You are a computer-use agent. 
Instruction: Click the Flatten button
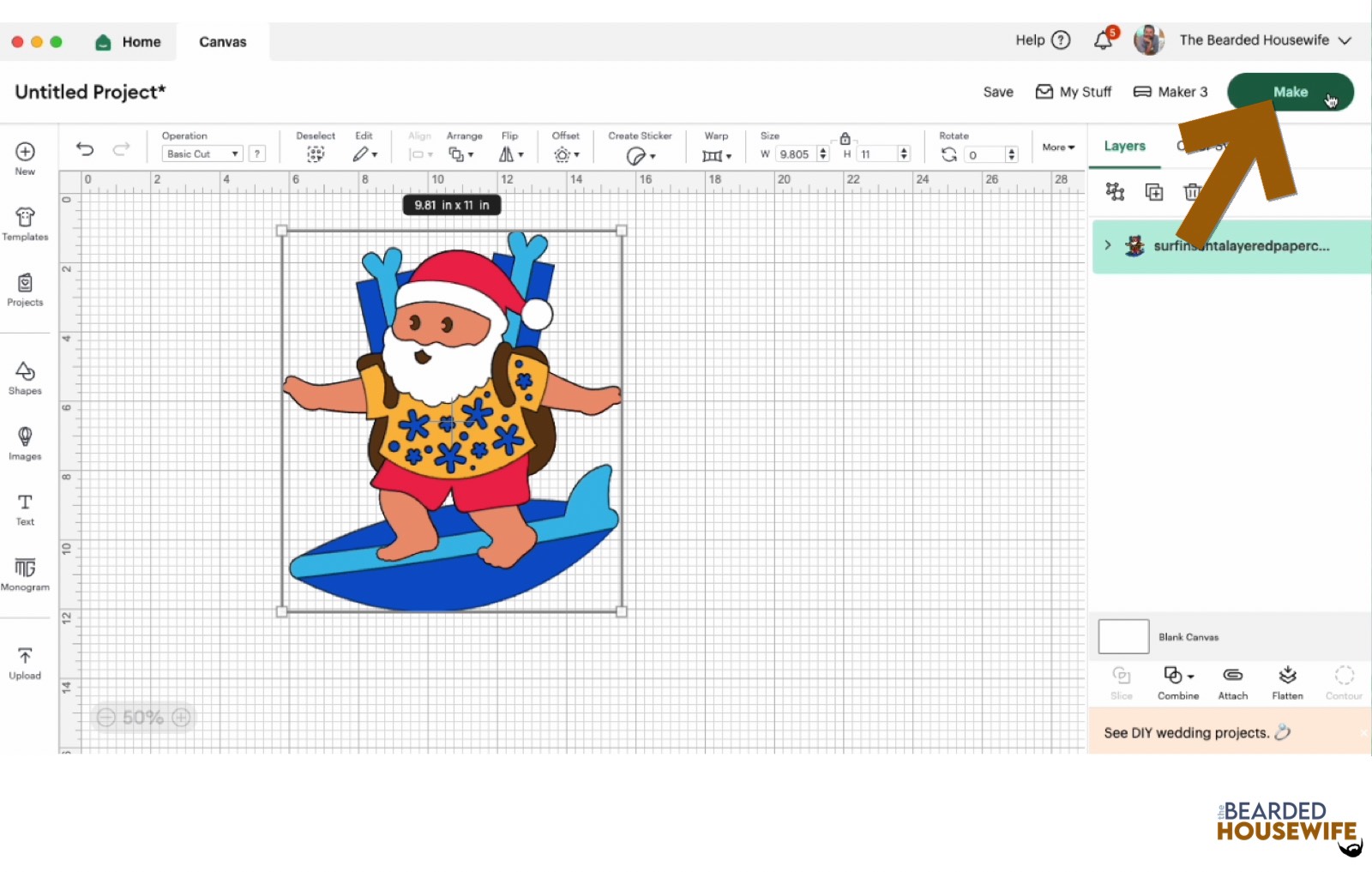coord(1287,683)
